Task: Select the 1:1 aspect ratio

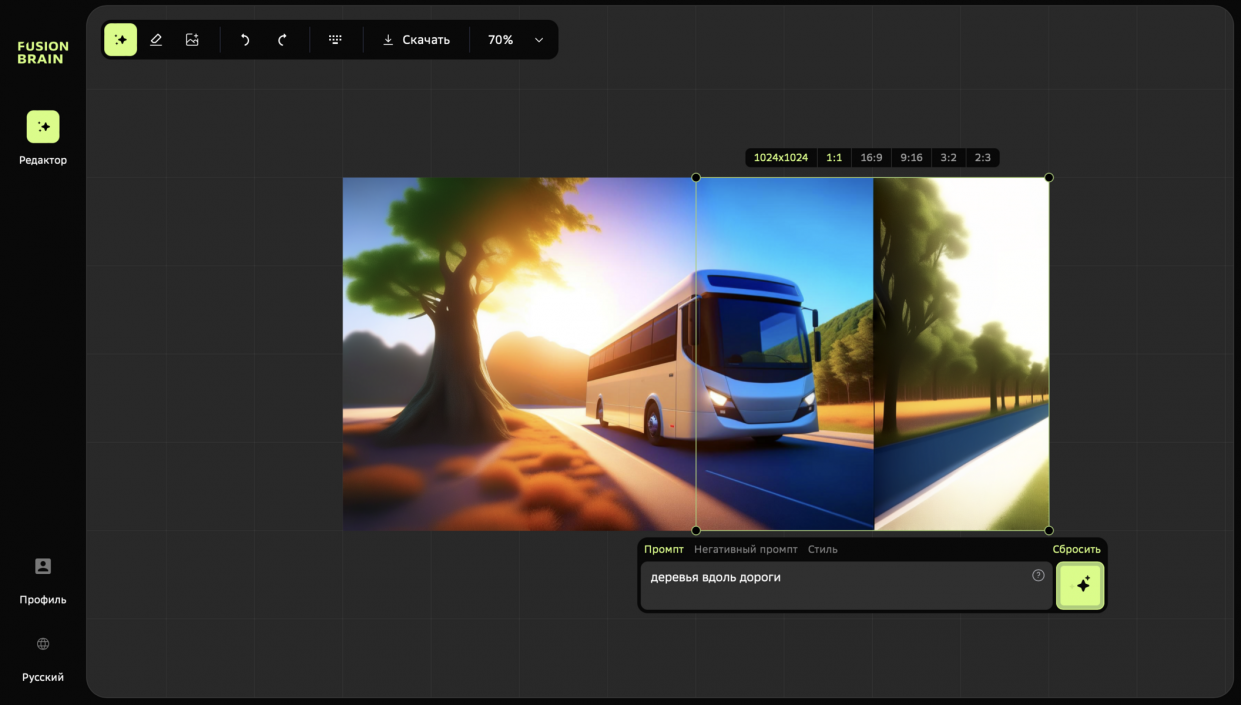Action: coord(834,158)
